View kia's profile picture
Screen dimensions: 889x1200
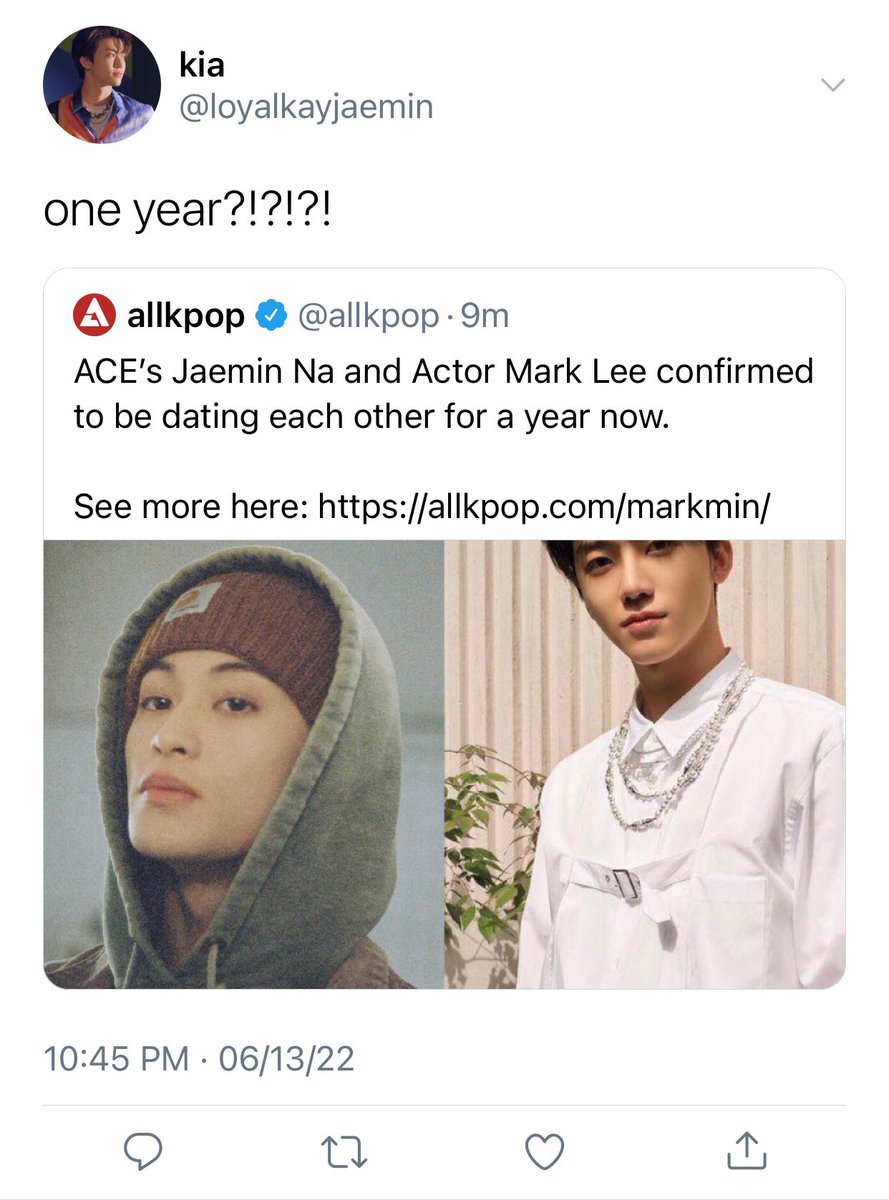pyautogui.click(x=102, y=84)
